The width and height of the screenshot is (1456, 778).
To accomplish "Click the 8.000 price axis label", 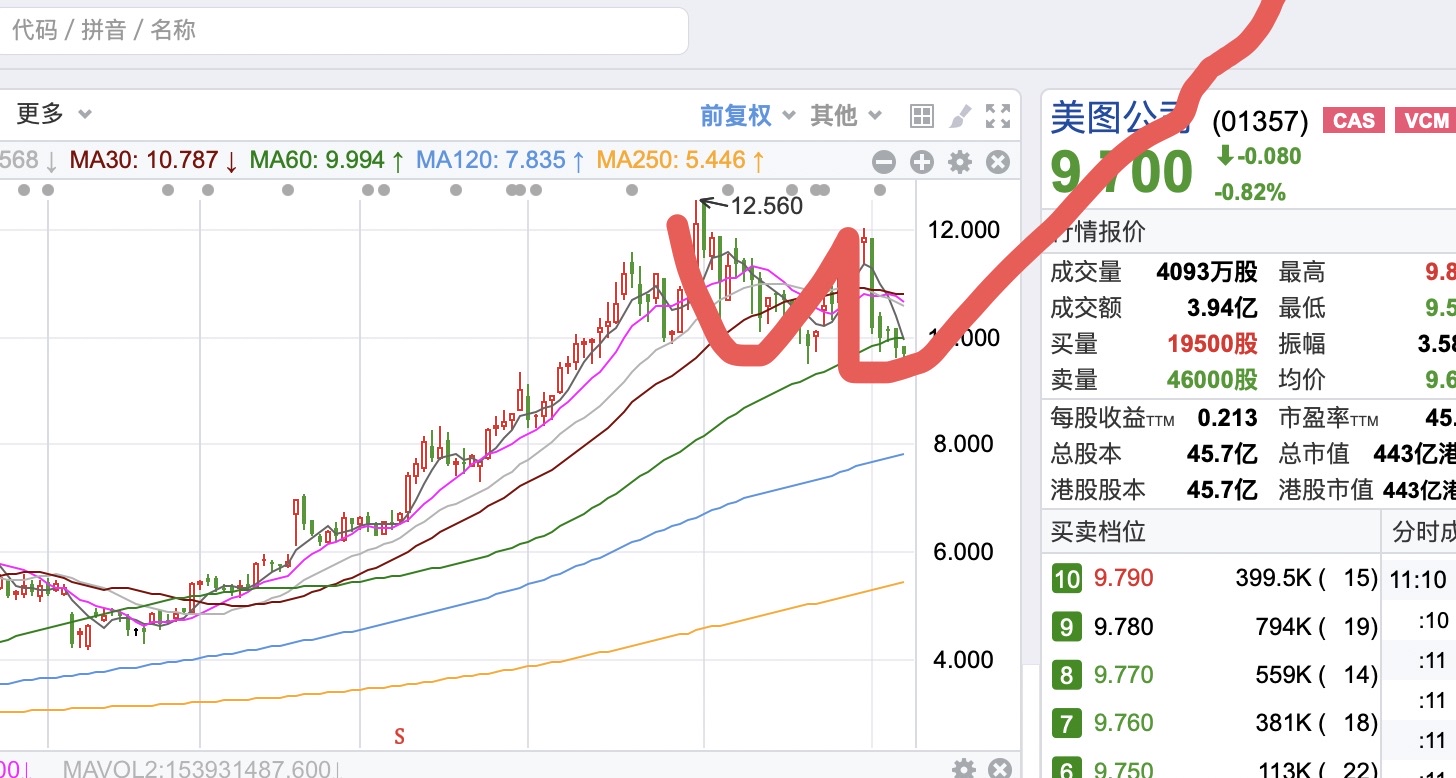I will (x=964, y=444).
